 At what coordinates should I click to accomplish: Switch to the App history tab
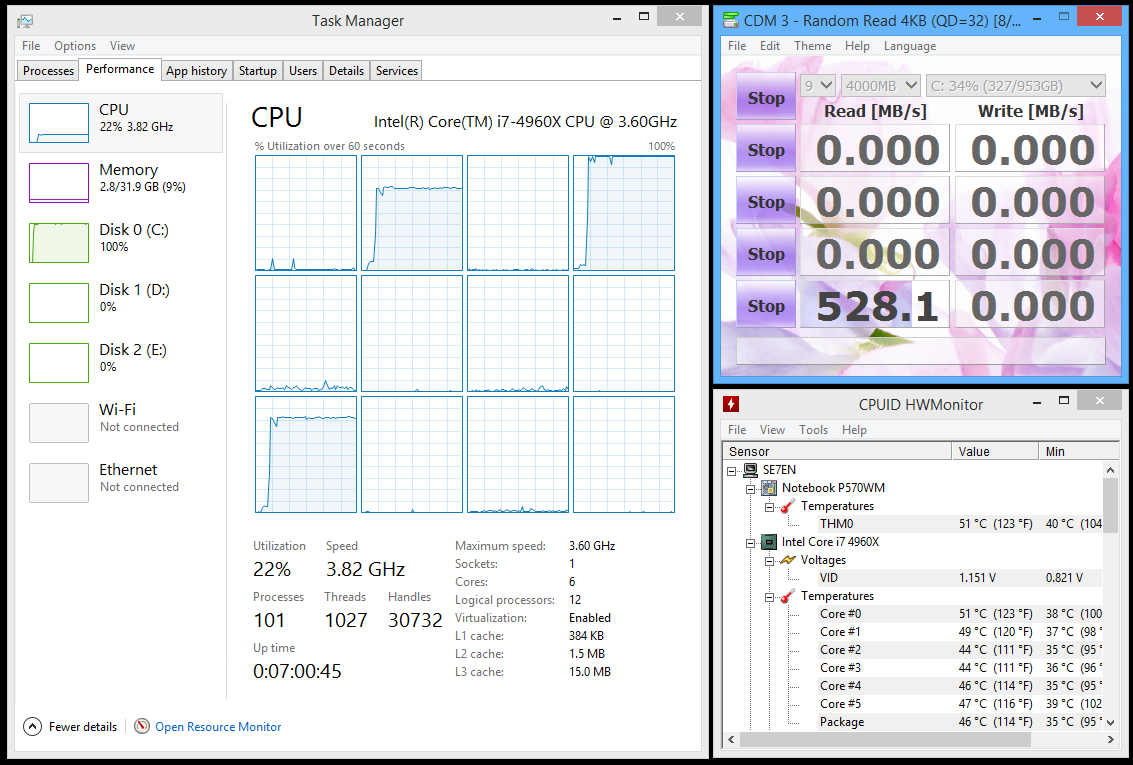(x=197, y=71)
